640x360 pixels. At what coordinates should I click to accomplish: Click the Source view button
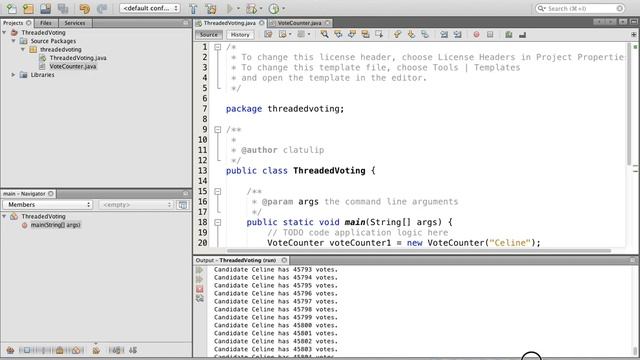click(x=209, y=35)
